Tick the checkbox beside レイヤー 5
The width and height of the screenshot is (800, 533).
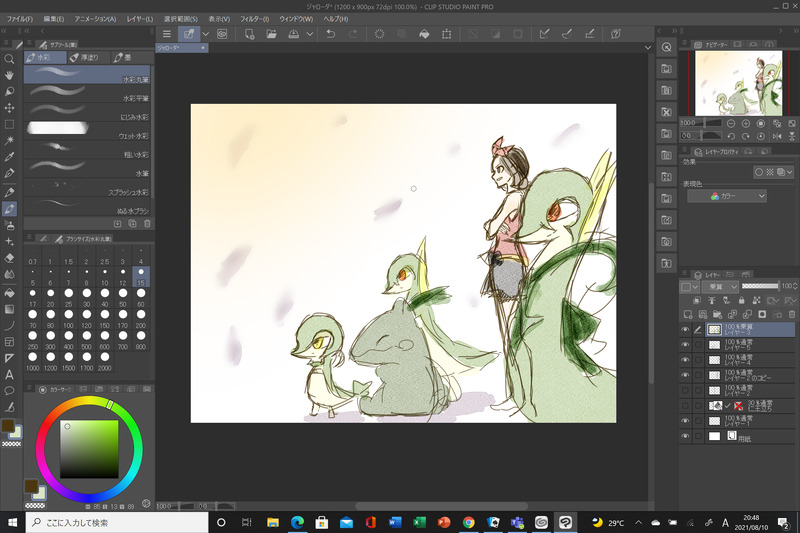pyautogui.click(x=698, y=345)
